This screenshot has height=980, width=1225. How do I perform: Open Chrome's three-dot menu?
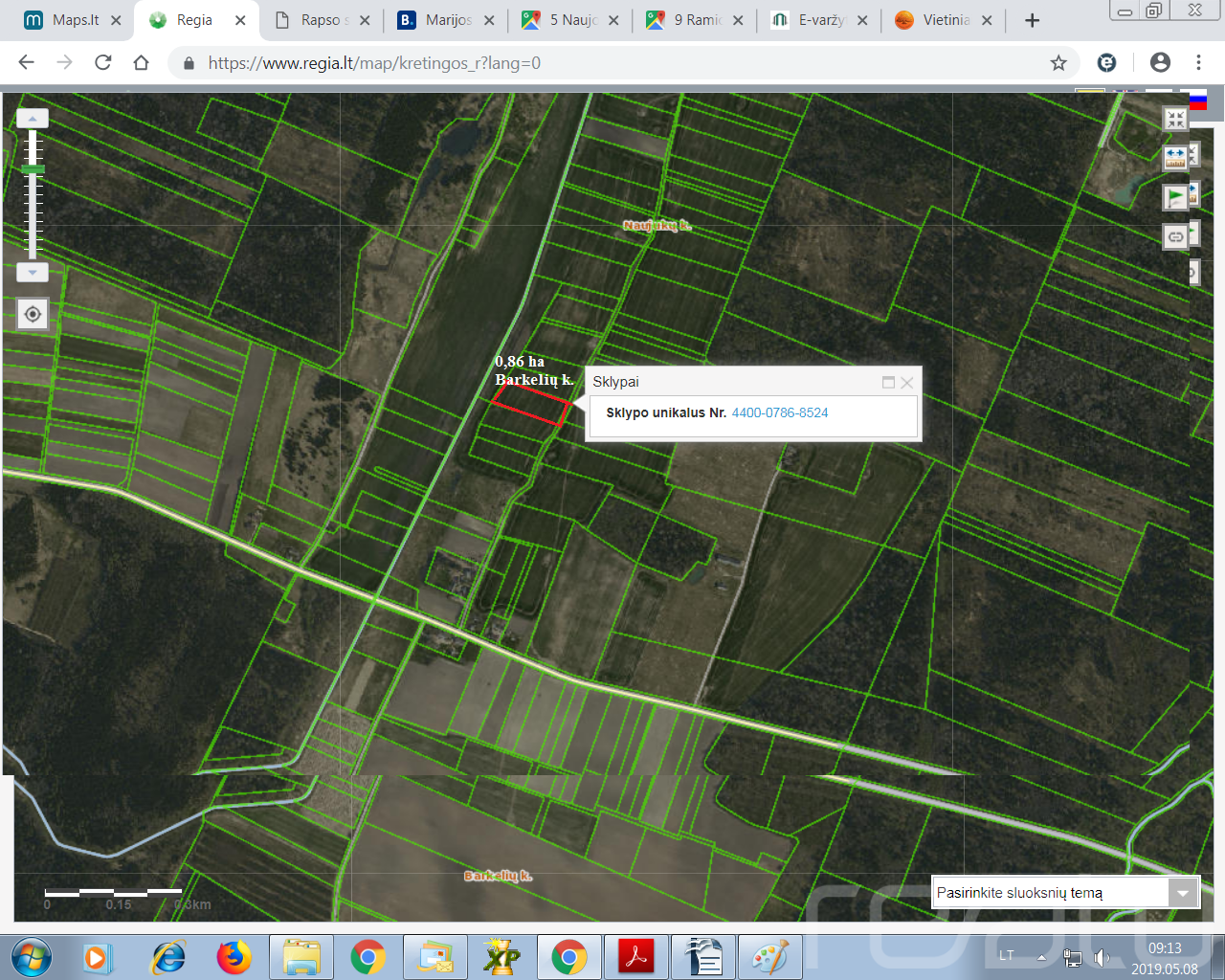click(x=1198, y=63)
